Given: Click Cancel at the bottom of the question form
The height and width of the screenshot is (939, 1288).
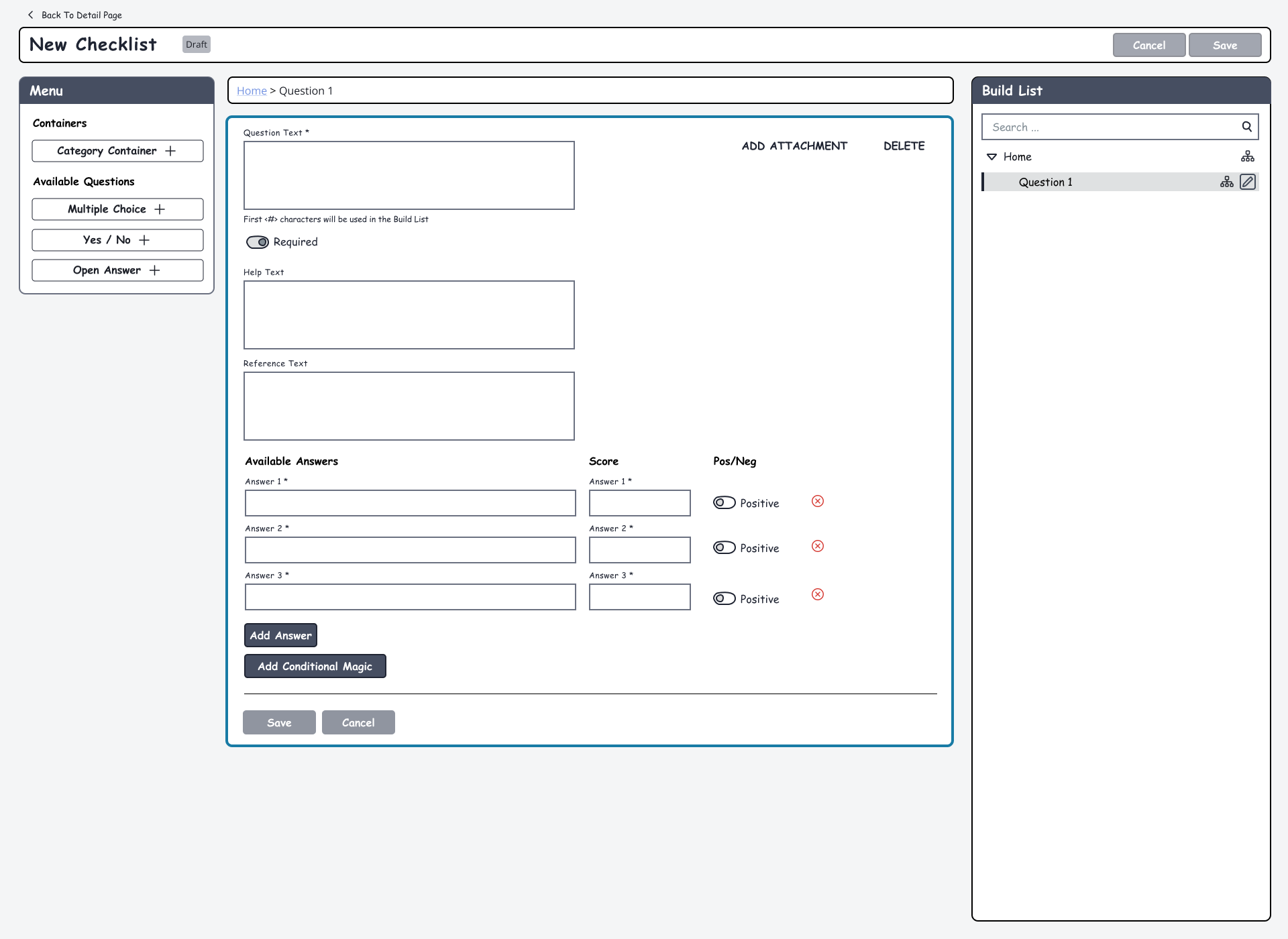Looking at the screenshot, I should coord(358,722).
